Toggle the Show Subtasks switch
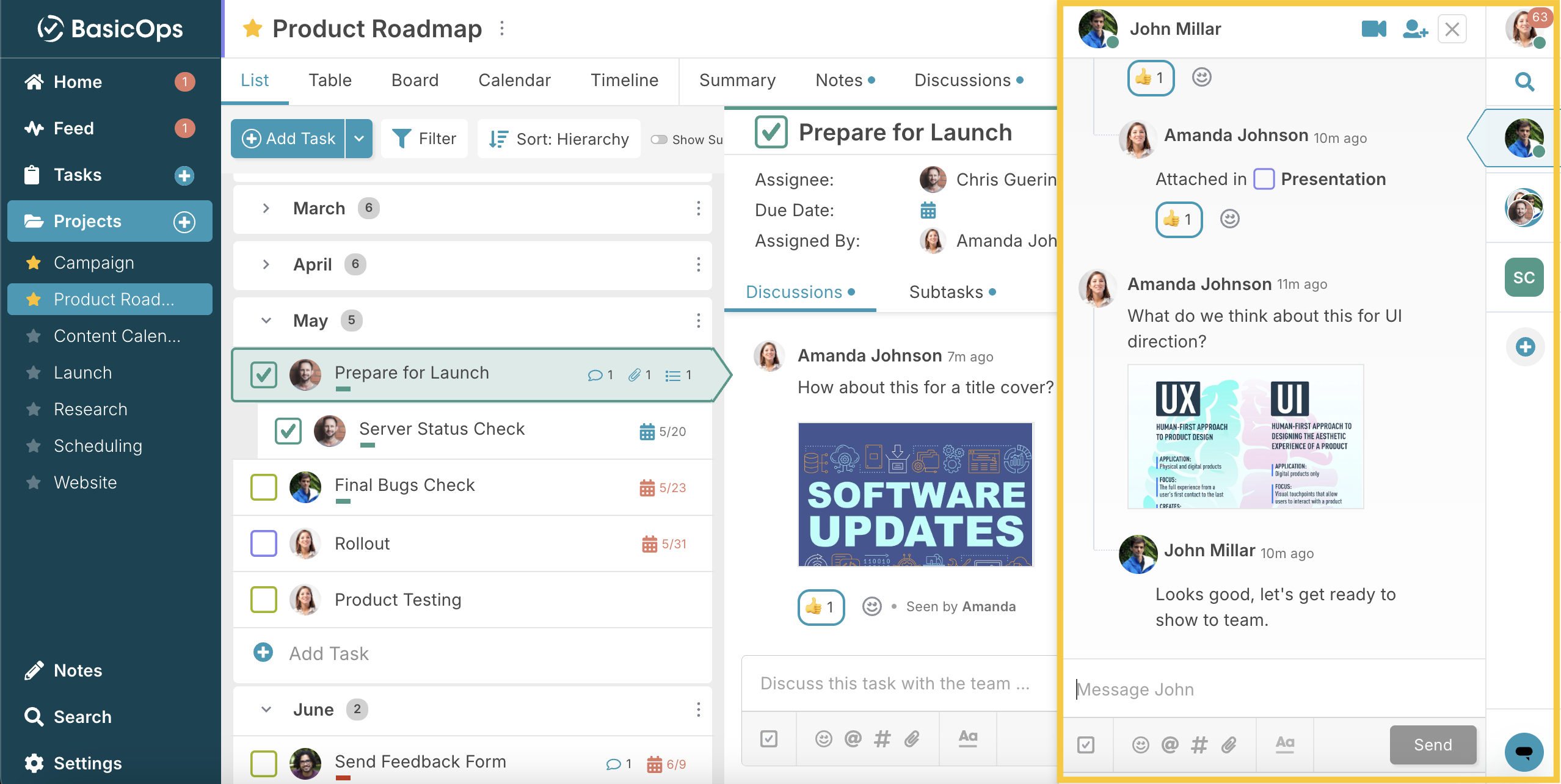Screen dimensions: 1561x784 pos(659,139)
